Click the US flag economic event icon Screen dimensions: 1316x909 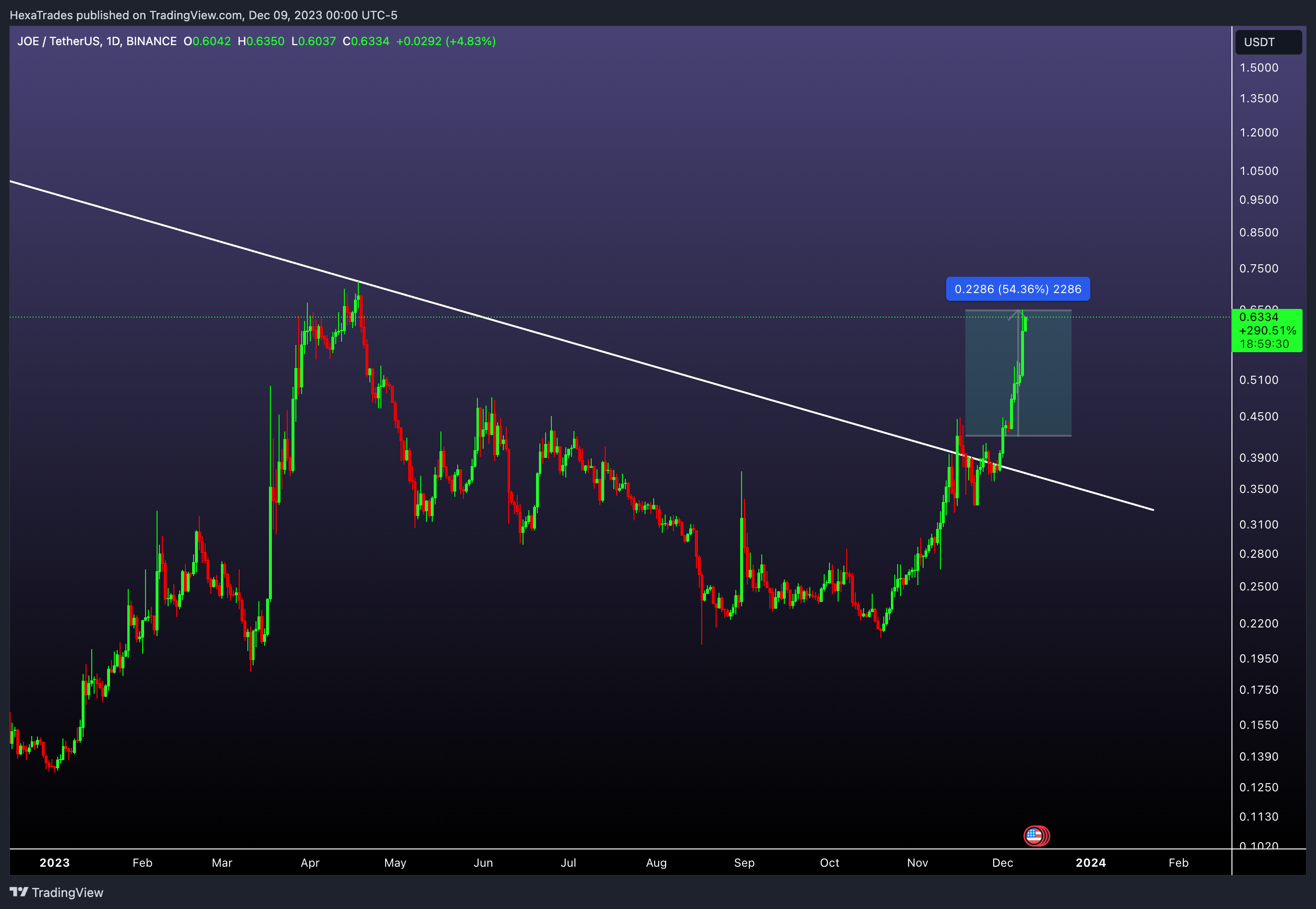click(1034, 835)
